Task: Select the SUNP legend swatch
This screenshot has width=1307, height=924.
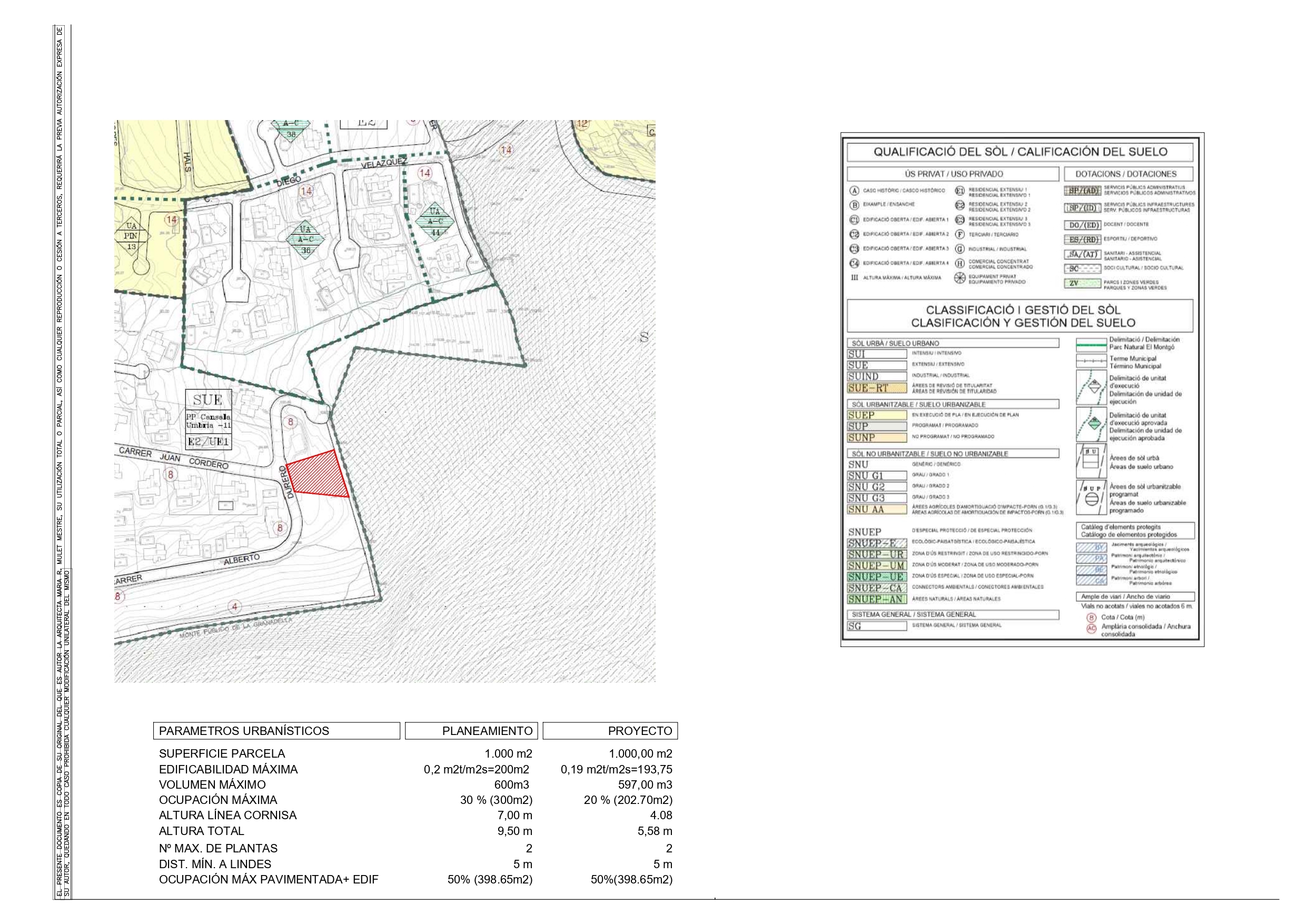Action: pos(877,438)
